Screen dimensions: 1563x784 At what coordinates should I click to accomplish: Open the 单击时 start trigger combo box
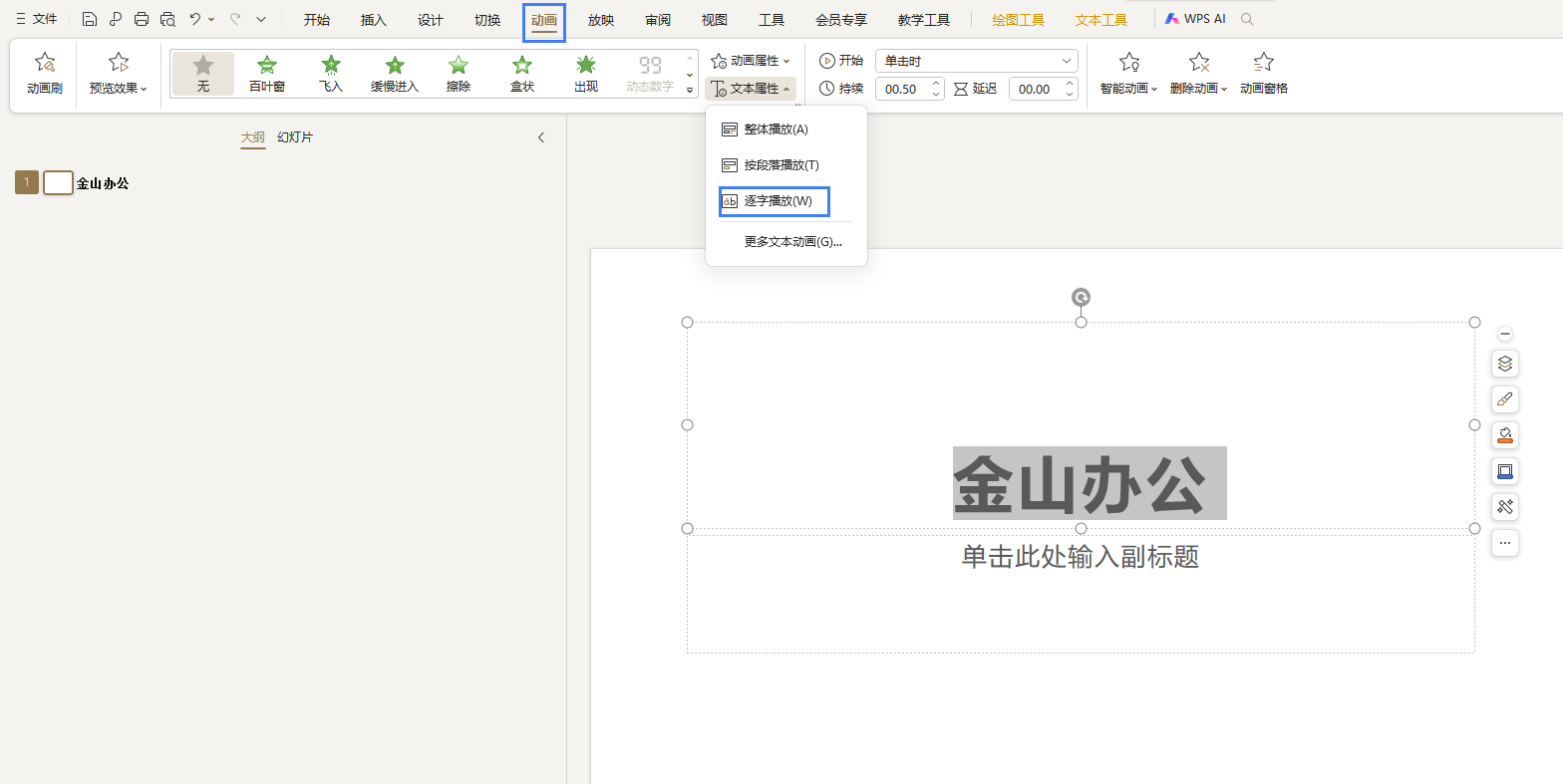977,61
